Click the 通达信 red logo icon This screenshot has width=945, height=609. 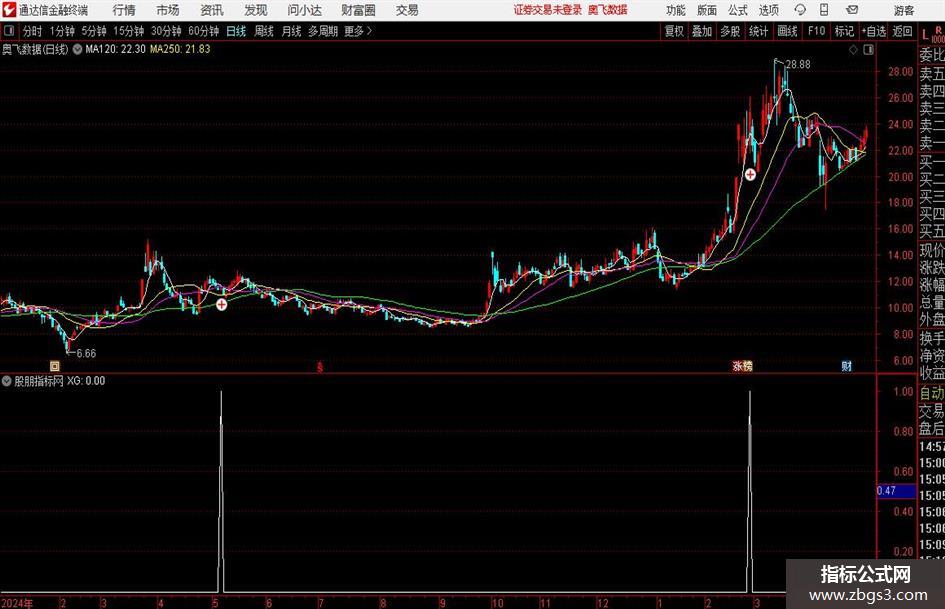[x=8, y=10]
